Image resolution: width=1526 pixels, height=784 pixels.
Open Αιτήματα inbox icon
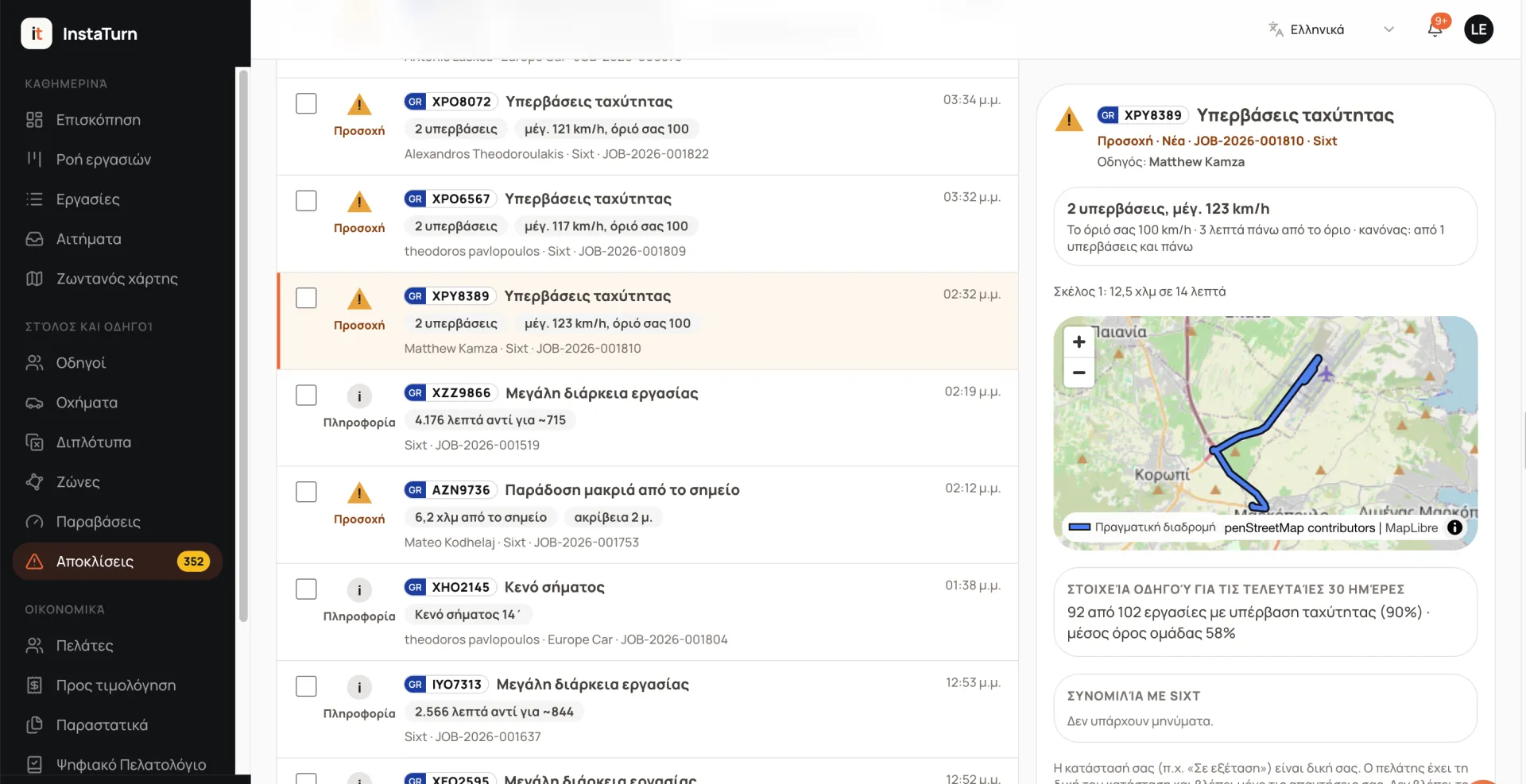34,239
